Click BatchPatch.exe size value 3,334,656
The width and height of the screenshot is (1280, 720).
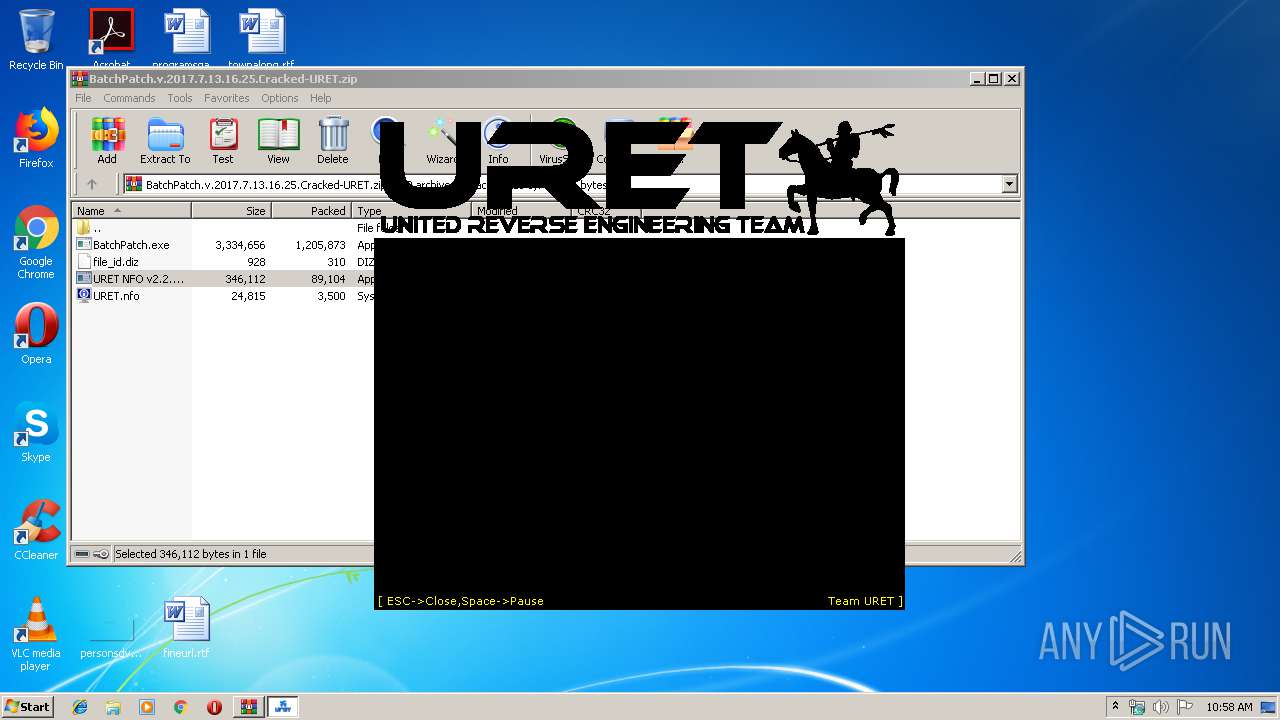pyautogui.click(x=240, y=245)
